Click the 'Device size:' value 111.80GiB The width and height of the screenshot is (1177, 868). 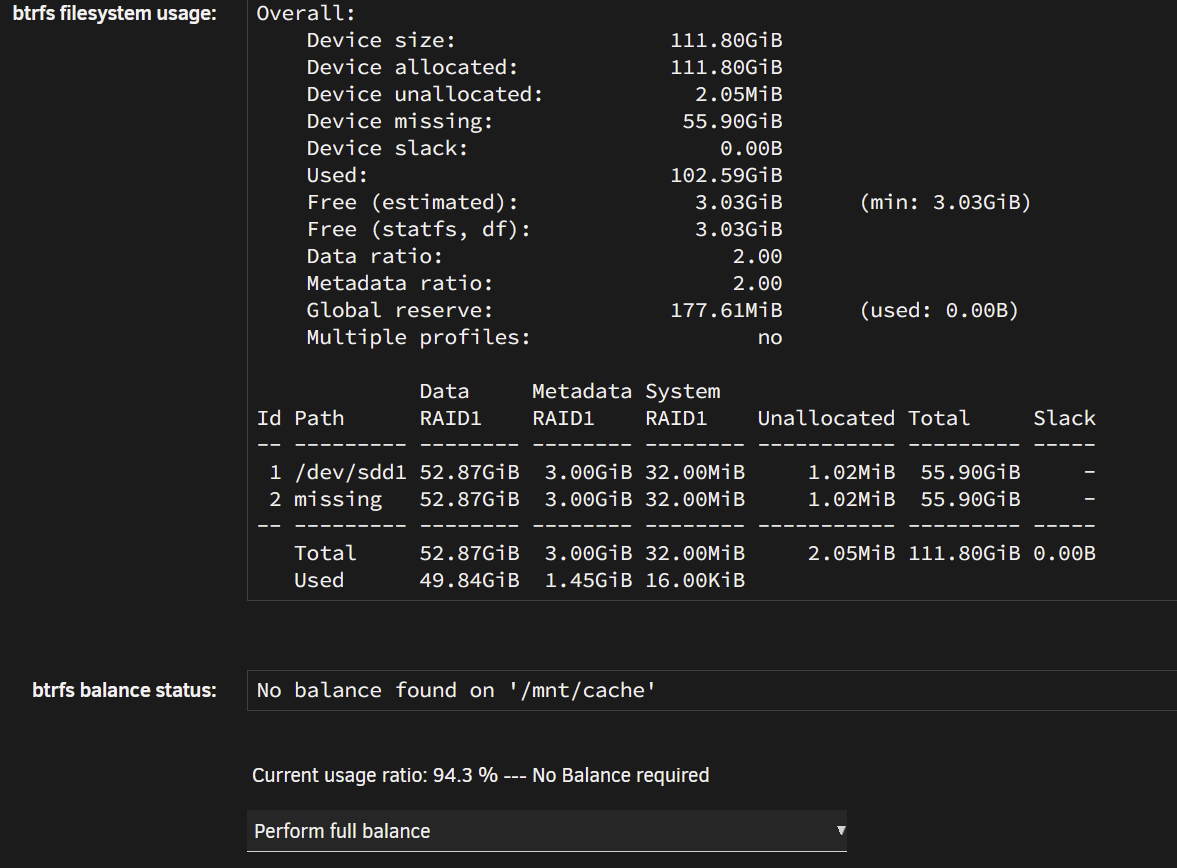[x=726, y=41]
